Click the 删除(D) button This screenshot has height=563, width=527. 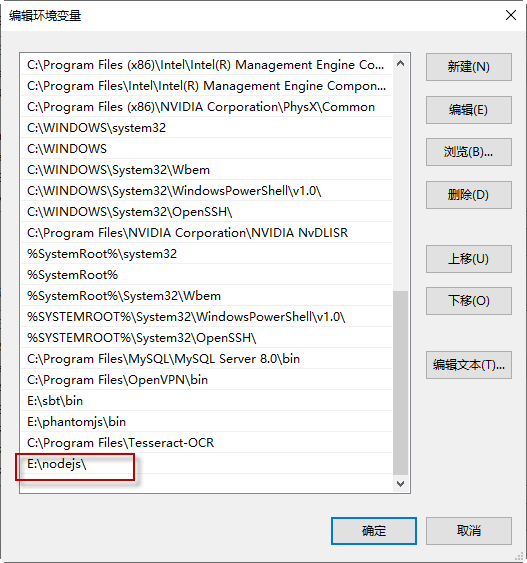click(x=468, y=195)
